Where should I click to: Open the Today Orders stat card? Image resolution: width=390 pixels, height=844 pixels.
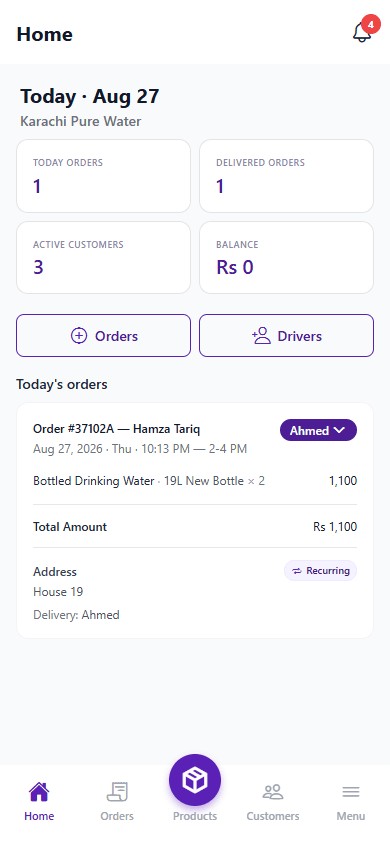(x=103, y=176)
